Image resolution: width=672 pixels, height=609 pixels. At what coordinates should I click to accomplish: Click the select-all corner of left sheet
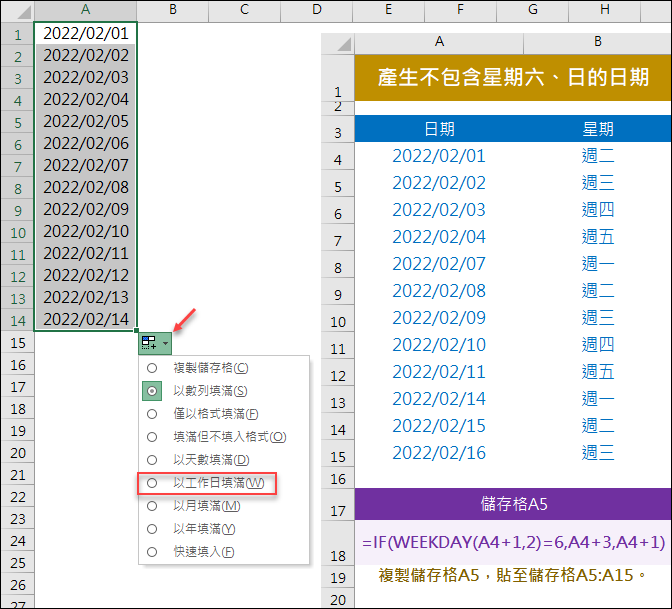17,11
